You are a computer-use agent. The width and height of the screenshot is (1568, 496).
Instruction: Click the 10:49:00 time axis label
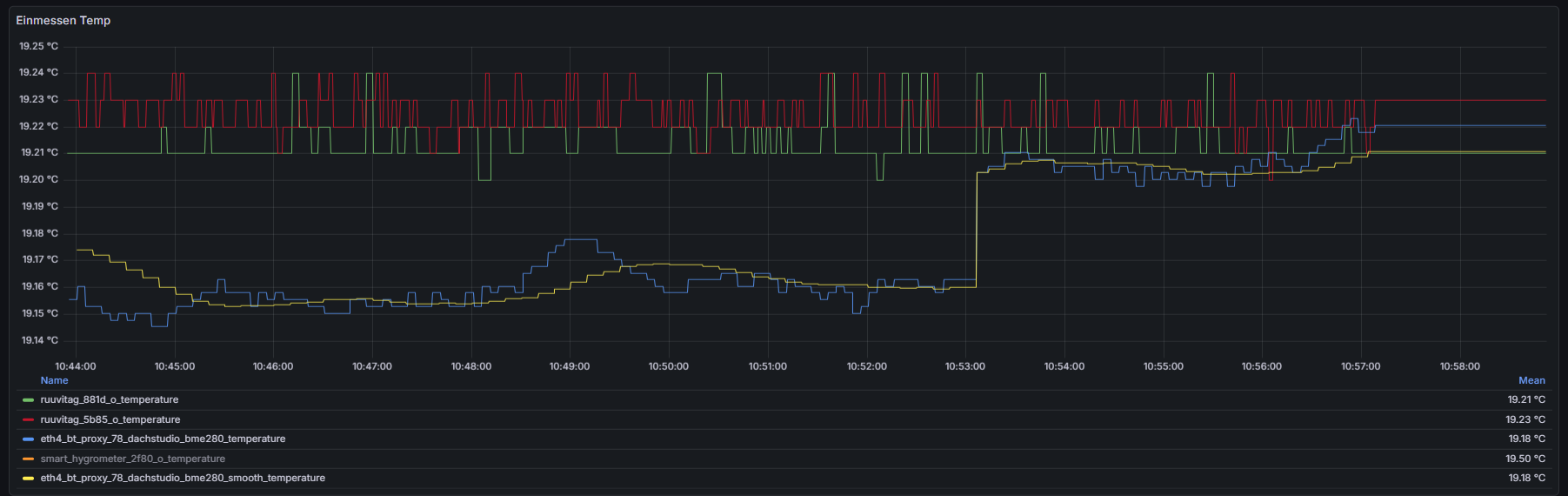coord(569,366)
